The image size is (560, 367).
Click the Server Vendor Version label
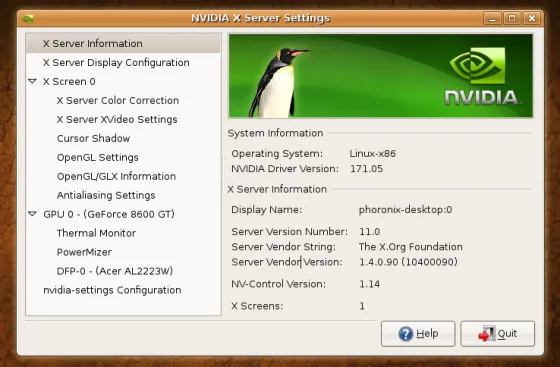pos(287,262)
